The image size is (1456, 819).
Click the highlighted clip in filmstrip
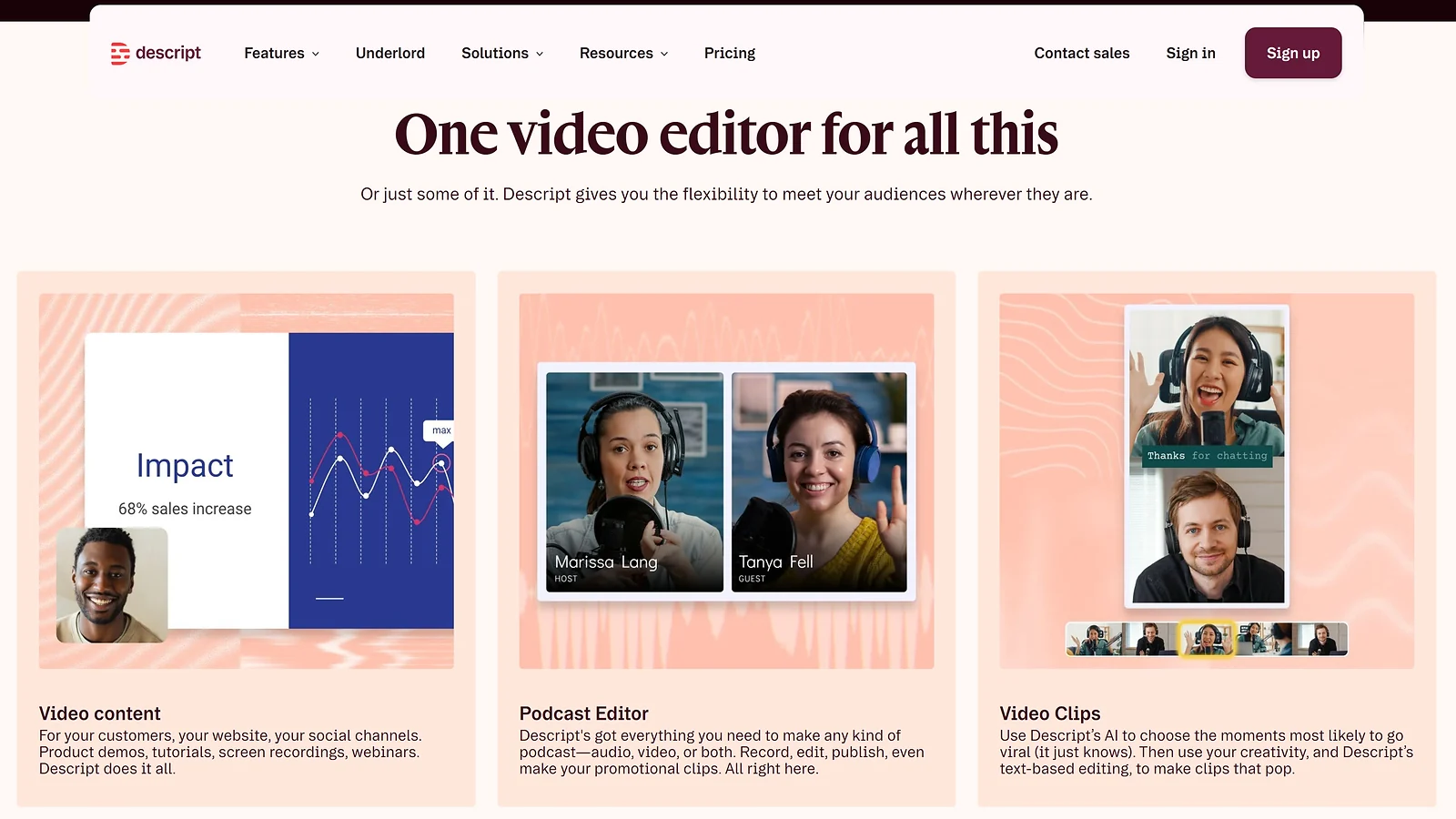[x=1207, y=639]
